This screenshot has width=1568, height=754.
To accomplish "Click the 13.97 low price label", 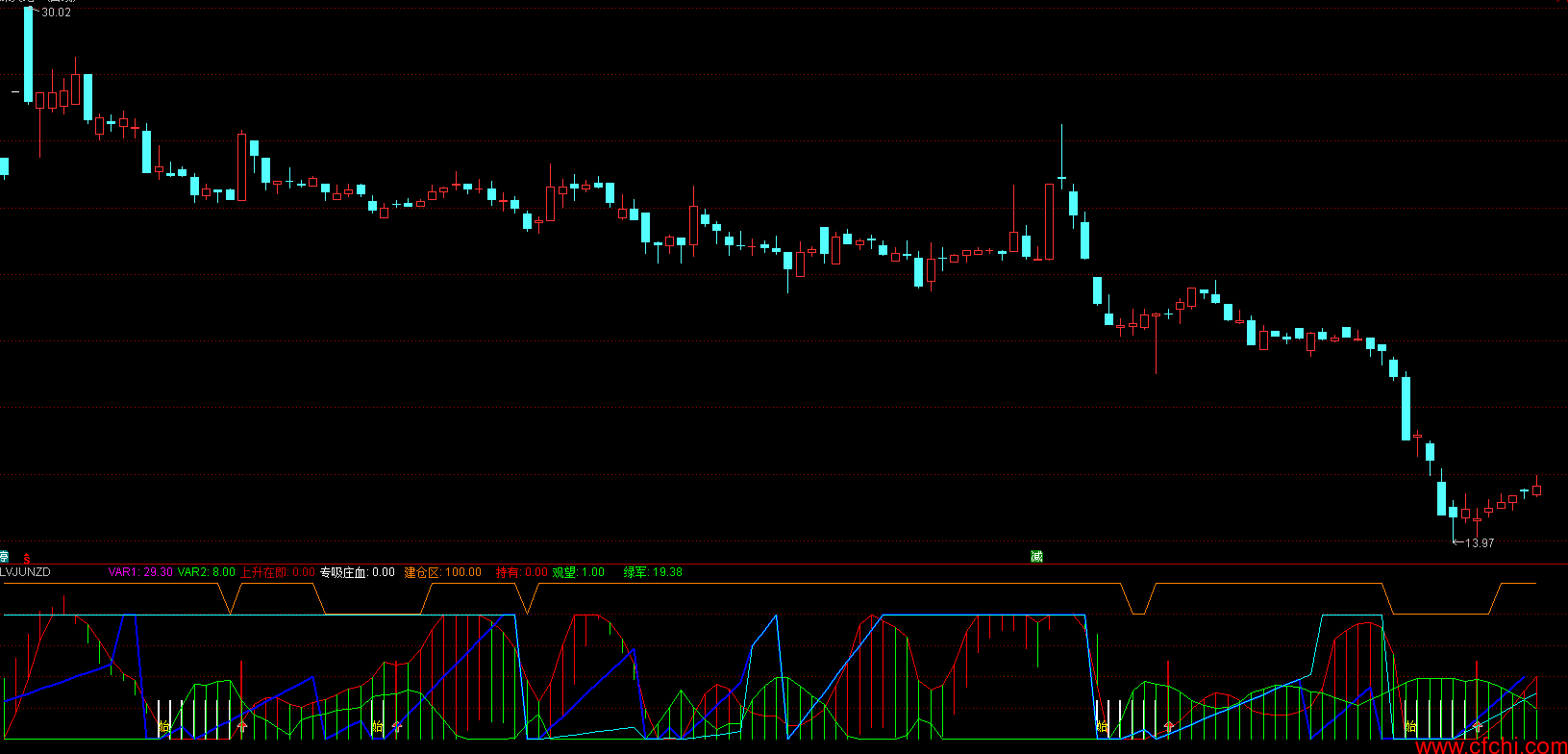I will coord(1479,543).
